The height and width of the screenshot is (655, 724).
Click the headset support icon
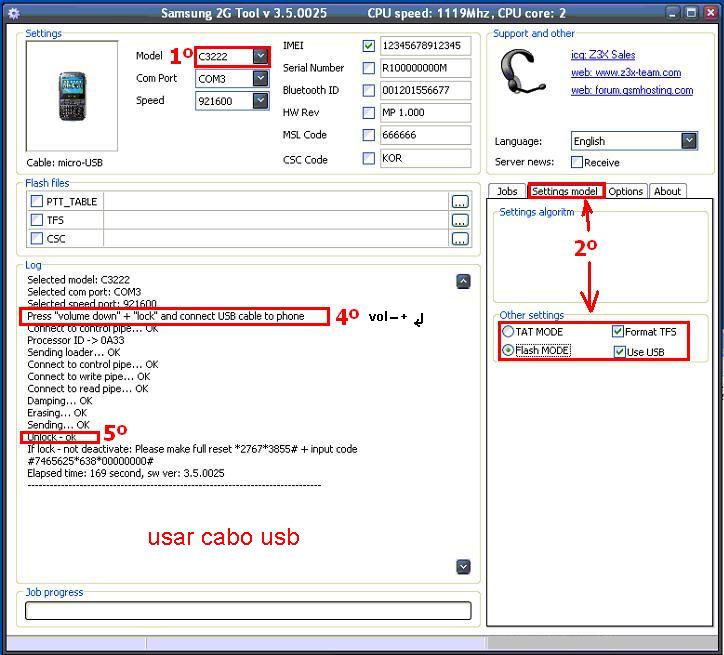523,72
